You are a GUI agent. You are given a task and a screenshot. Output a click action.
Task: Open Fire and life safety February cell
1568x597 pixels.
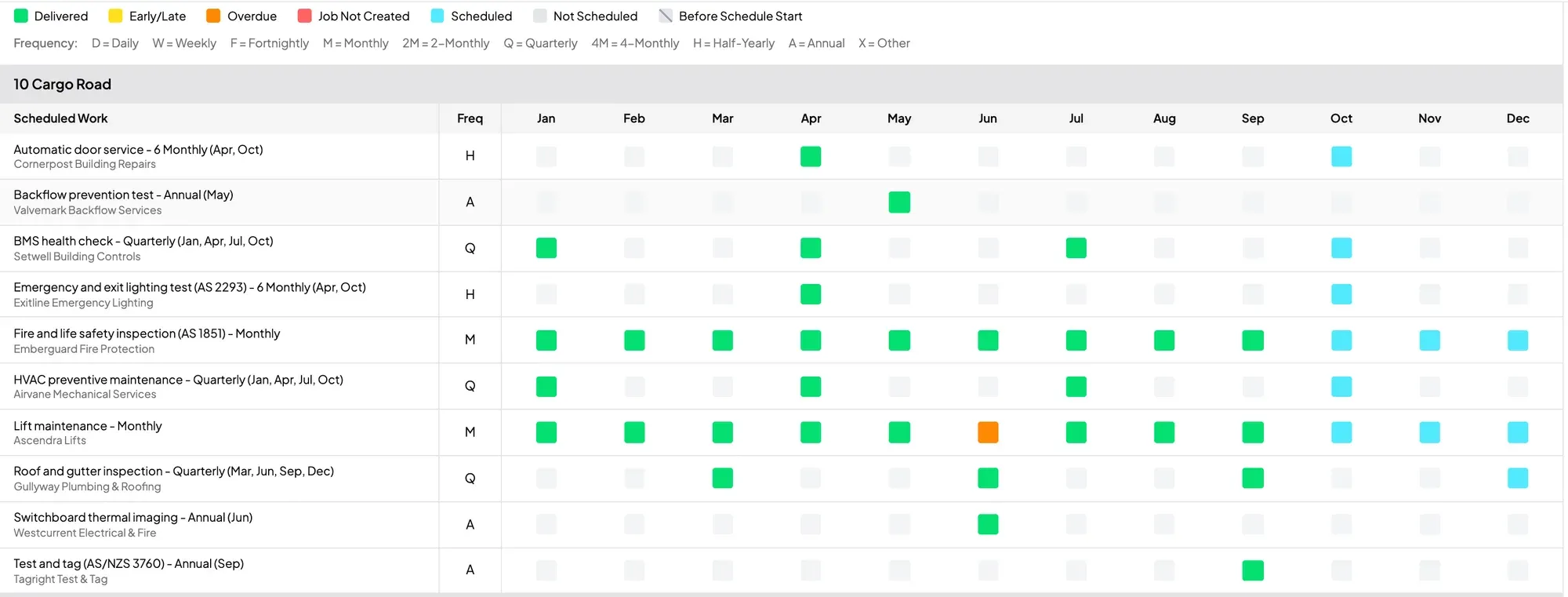[634, 340]
